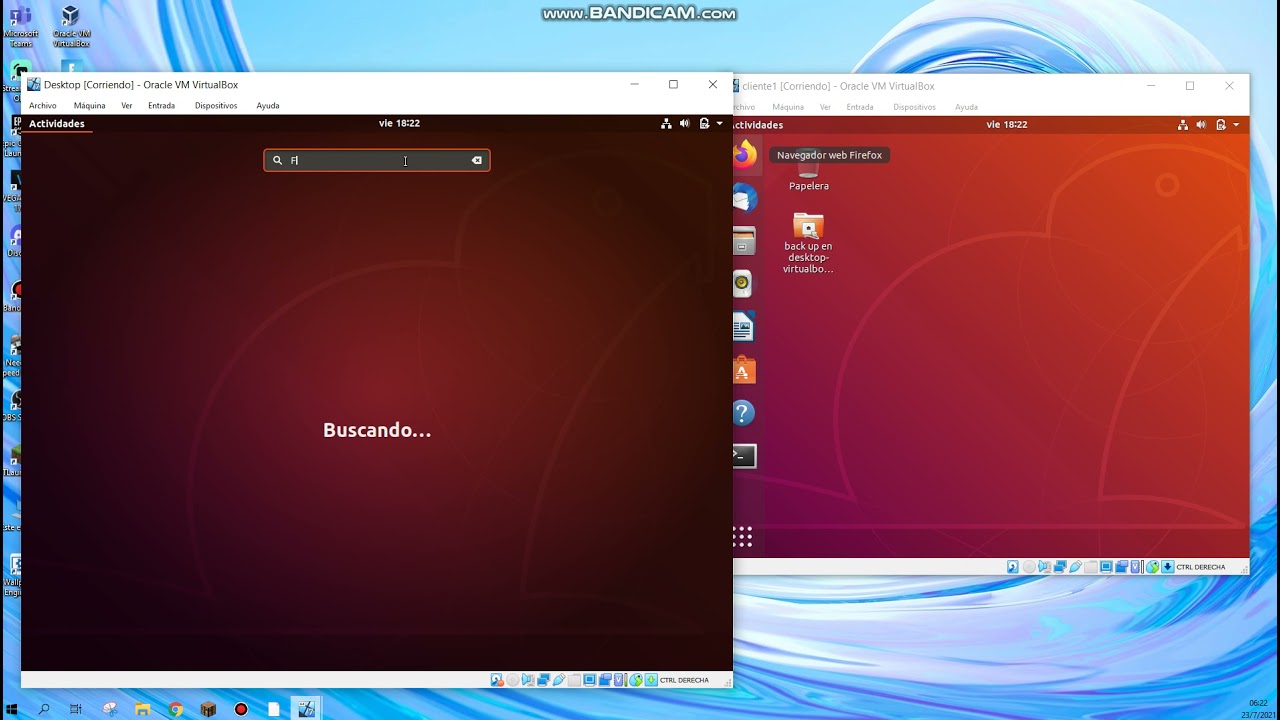Open Entrada menu in Desktop VM window
The height and width of the screenshot is (720, 1280).
pyautogui.click(x=161, y=105)
